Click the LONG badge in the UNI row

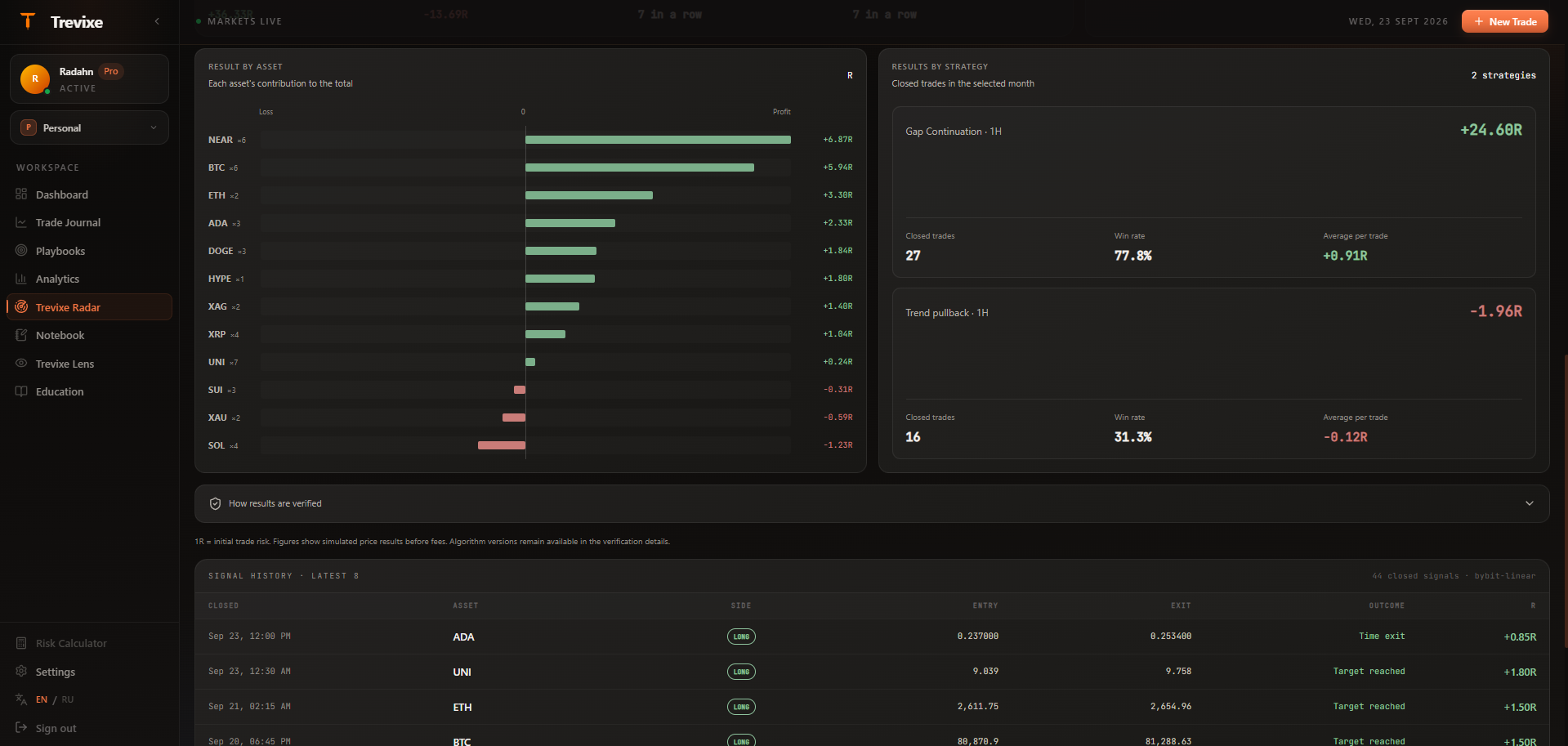coord(741,672)
